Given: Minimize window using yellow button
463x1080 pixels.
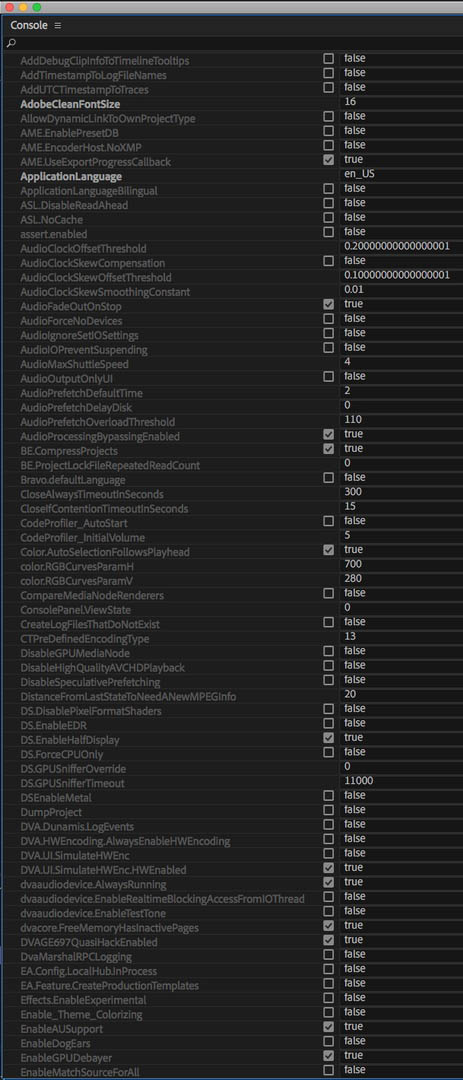Looking at the screenshot, I should click(23, 7).
